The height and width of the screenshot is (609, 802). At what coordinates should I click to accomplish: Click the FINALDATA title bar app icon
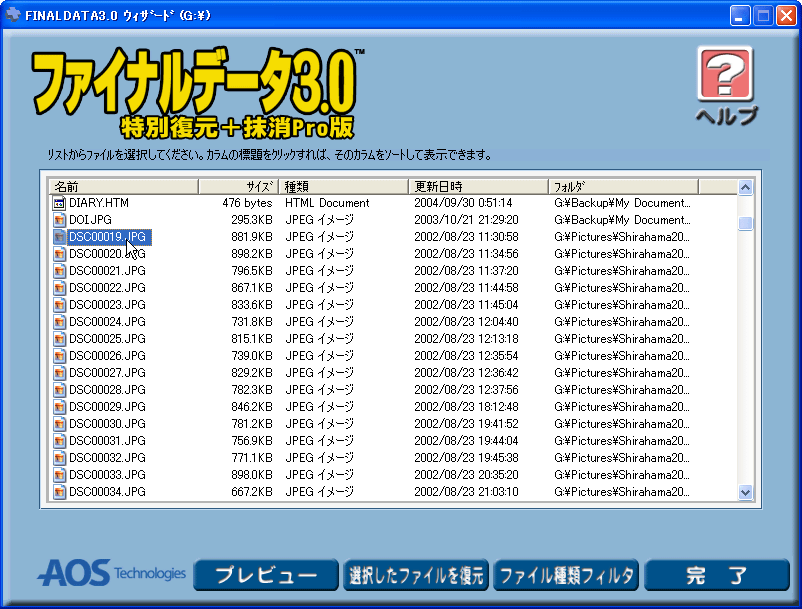pos(12,15)
